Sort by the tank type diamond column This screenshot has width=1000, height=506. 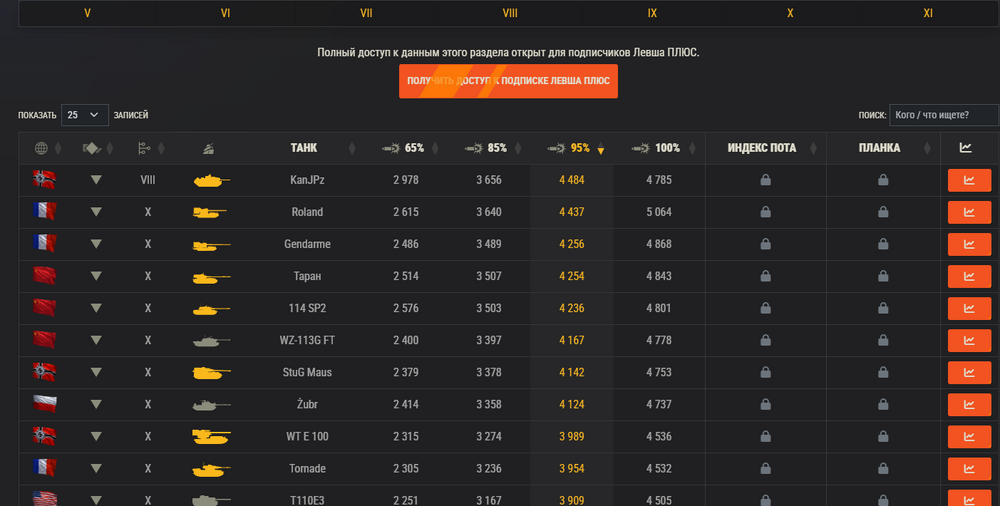[92, 149]
